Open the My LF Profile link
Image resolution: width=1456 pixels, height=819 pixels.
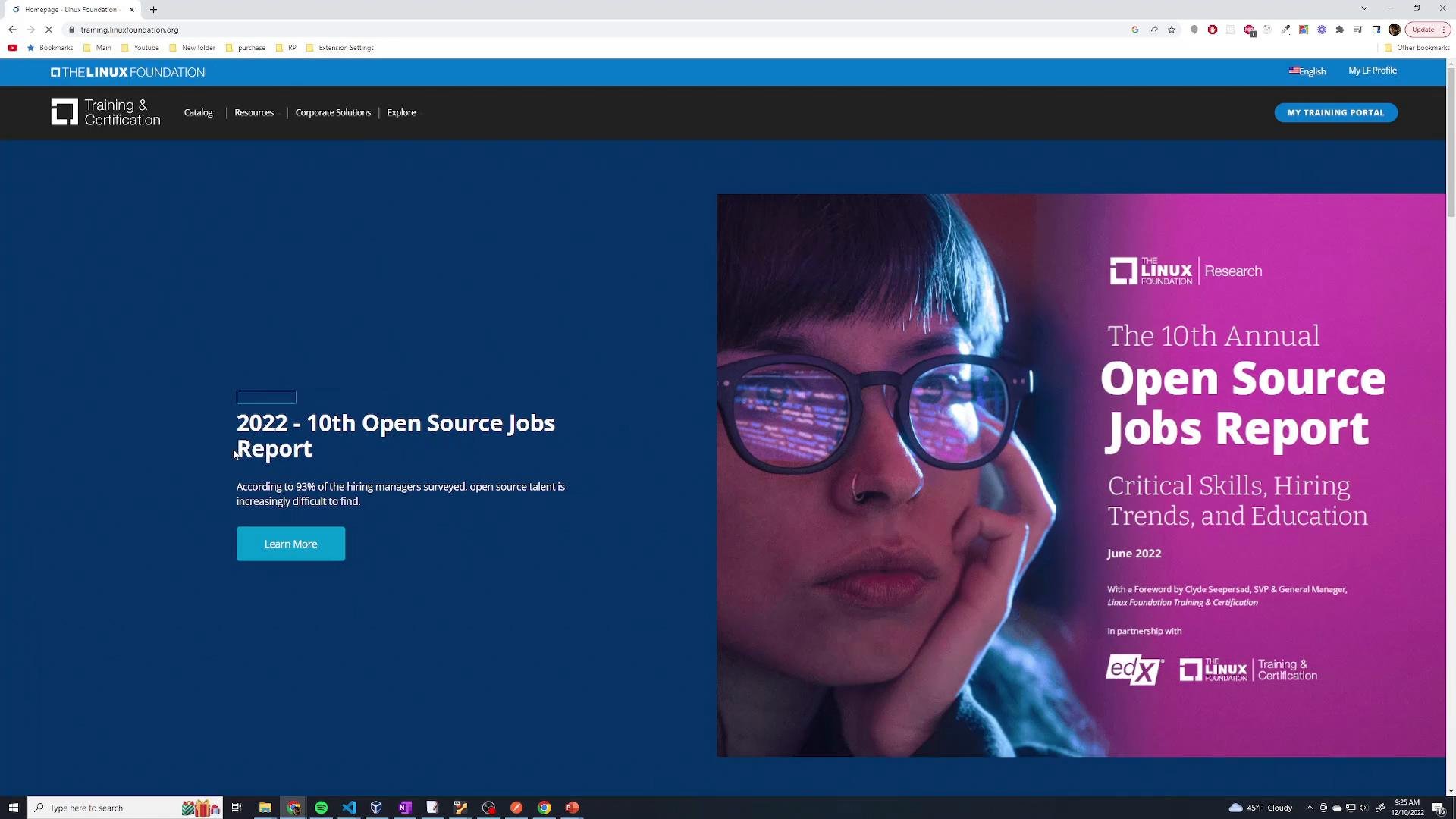coord(1372,71)
